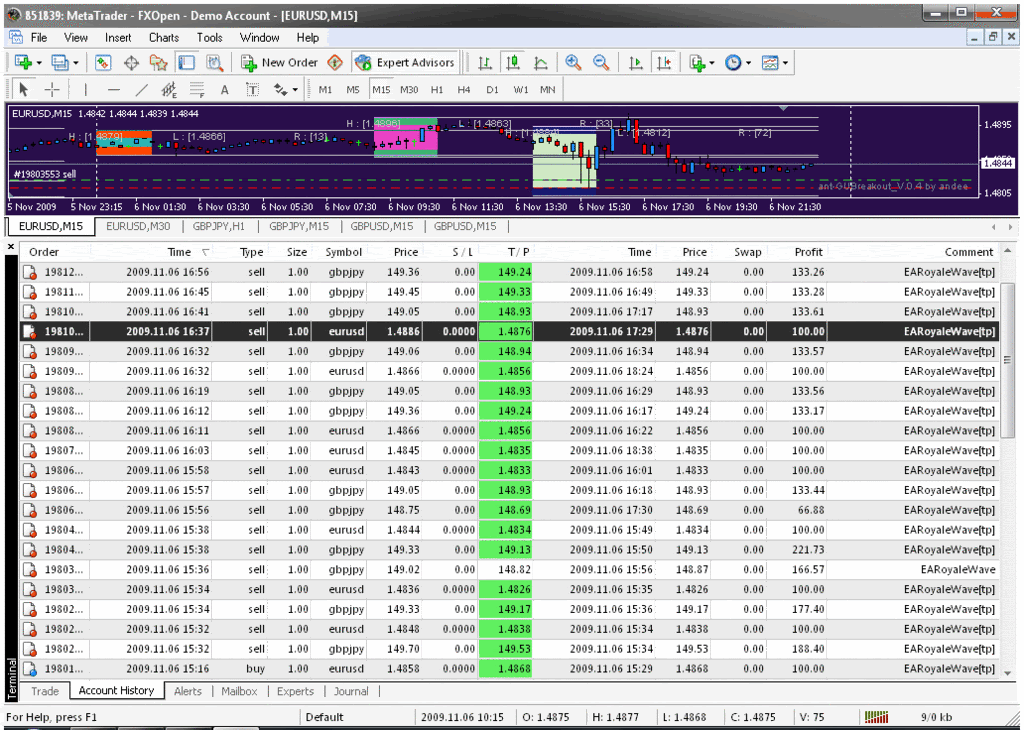This screenshot has height=730, width=1024.
Task: Expand the Templates dropdown arrow
Action: click(x=786, y=63)
